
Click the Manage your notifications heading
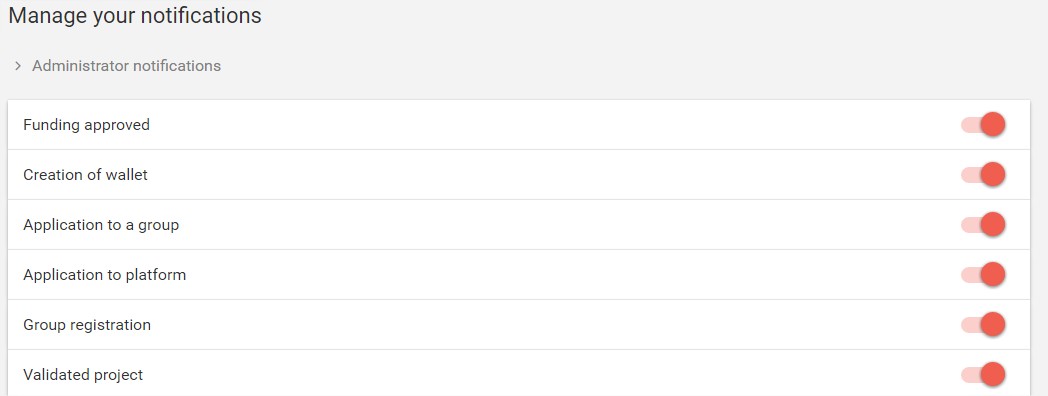(134, 16)
